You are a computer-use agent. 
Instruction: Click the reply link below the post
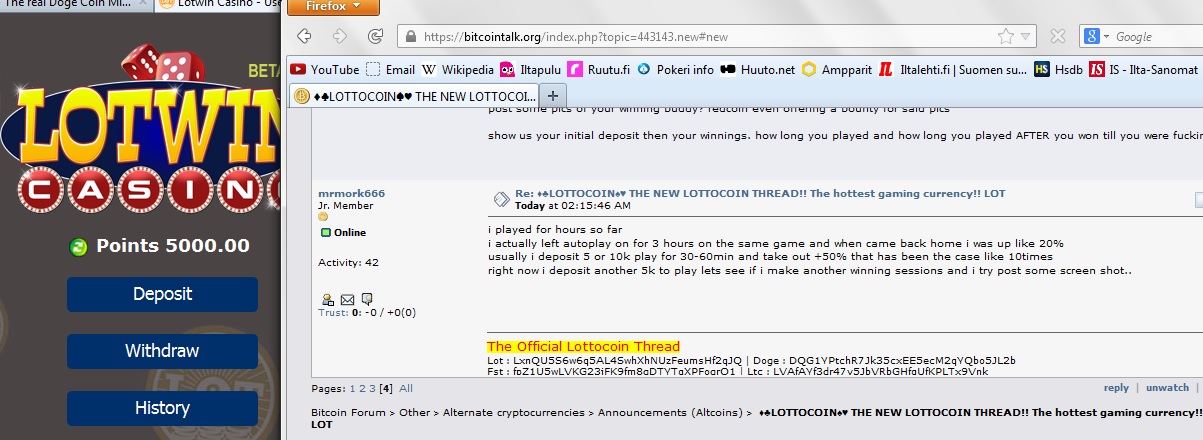click(x=1116, y=388)
